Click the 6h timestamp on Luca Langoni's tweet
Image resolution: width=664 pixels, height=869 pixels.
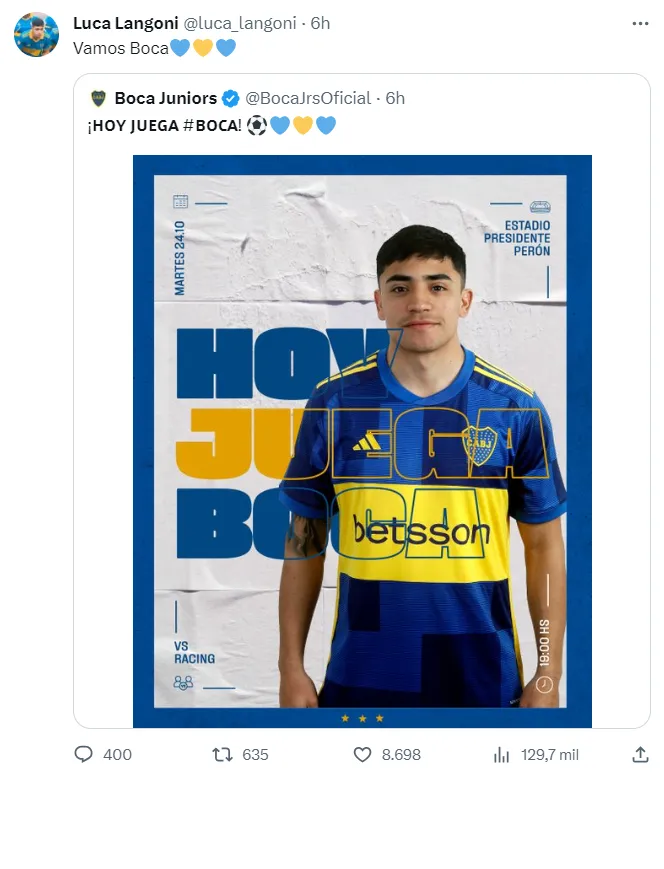320,23
